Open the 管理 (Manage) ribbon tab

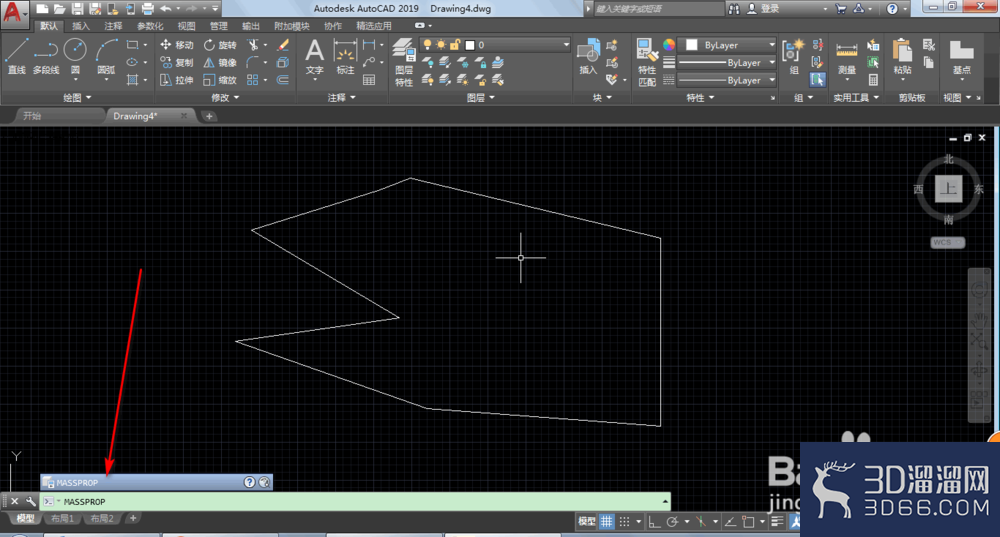tap(219, 26)
